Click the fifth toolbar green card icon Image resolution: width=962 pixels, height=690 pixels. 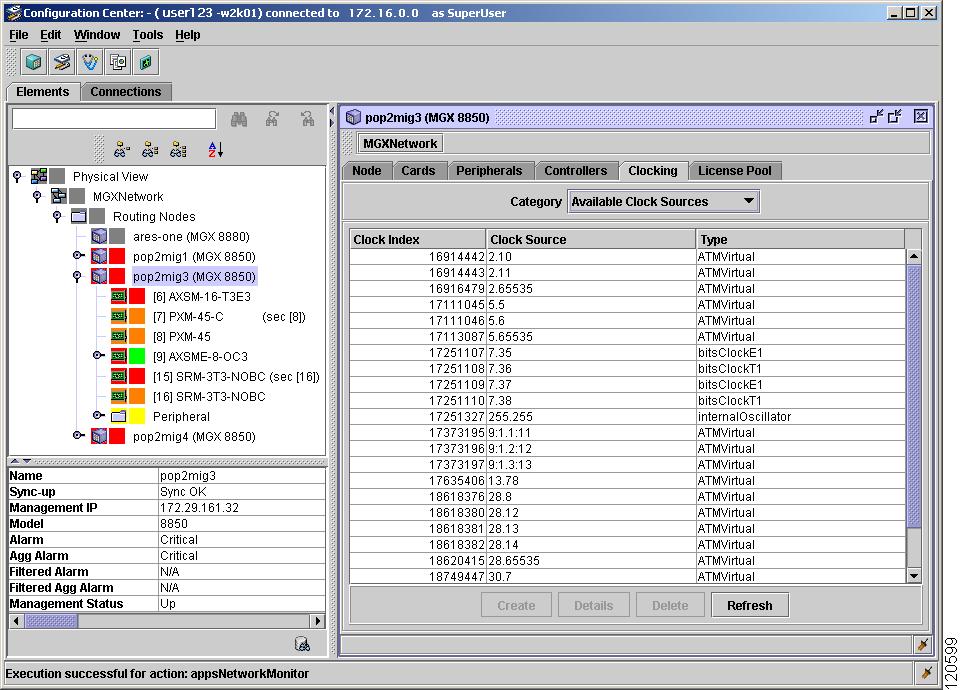click(146, 62)
